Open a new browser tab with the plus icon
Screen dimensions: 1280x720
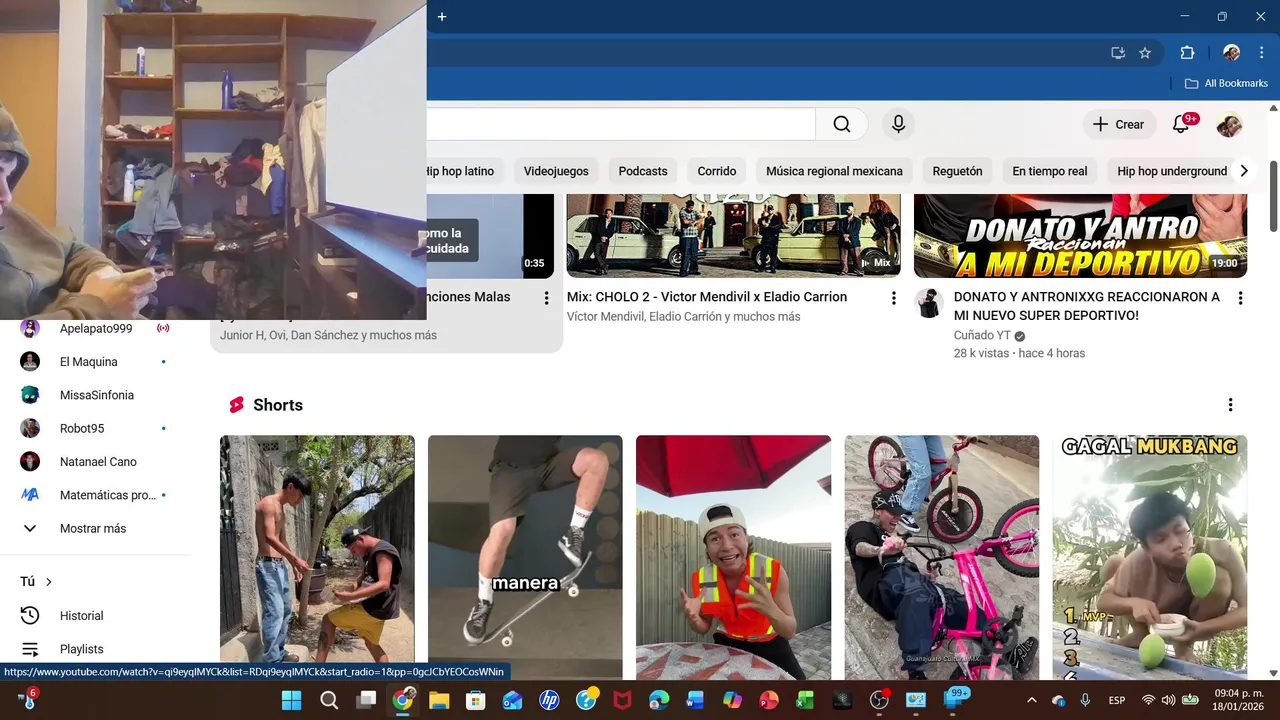pyautogui.click(x=442, y=16)
